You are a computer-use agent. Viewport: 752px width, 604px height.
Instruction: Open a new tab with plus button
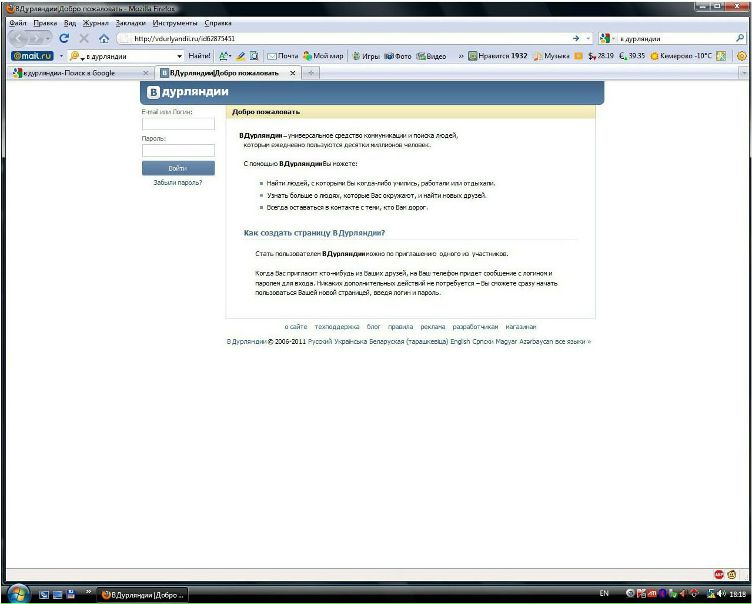[x=311, y=73]
